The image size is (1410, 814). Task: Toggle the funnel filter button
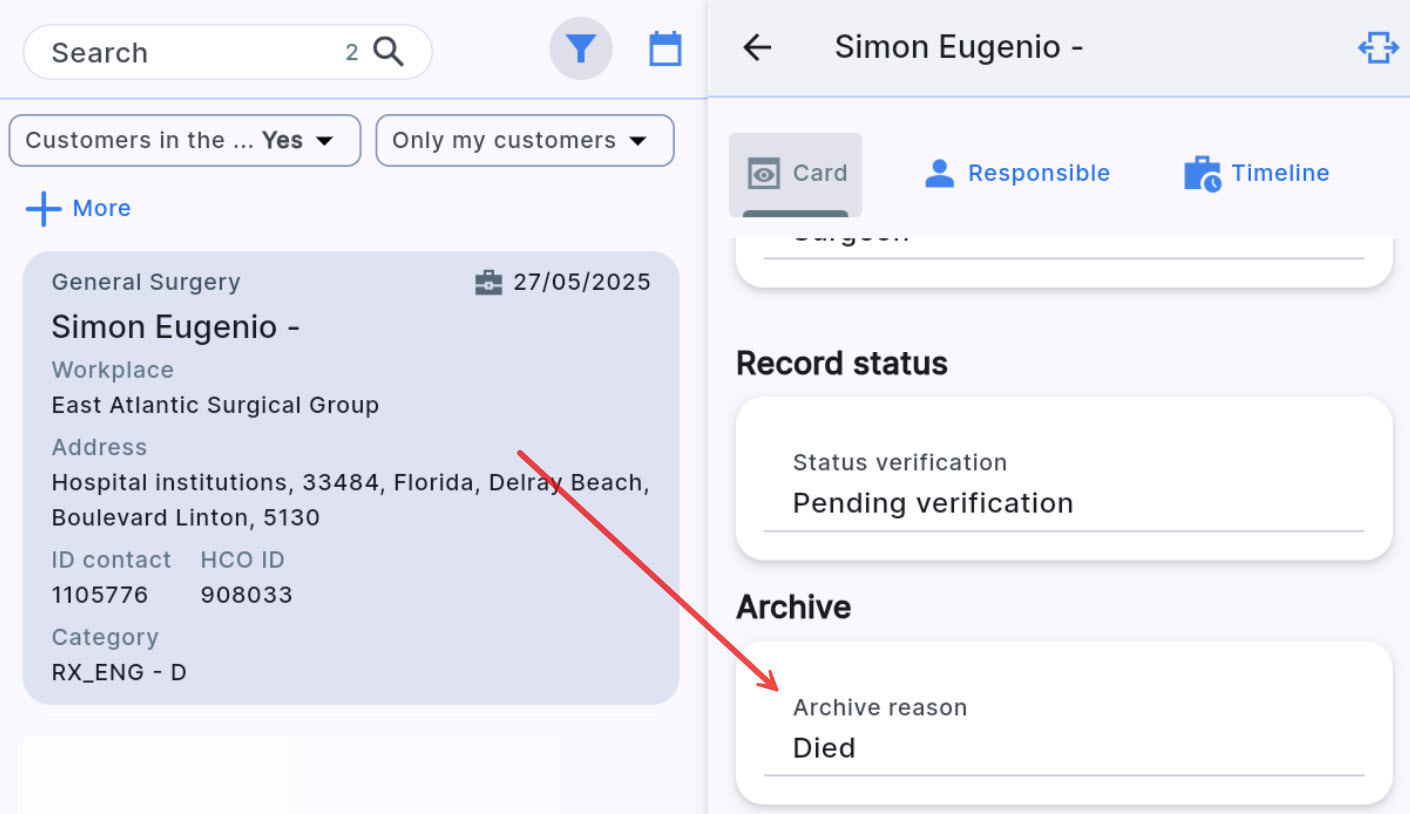click(581, 49)
